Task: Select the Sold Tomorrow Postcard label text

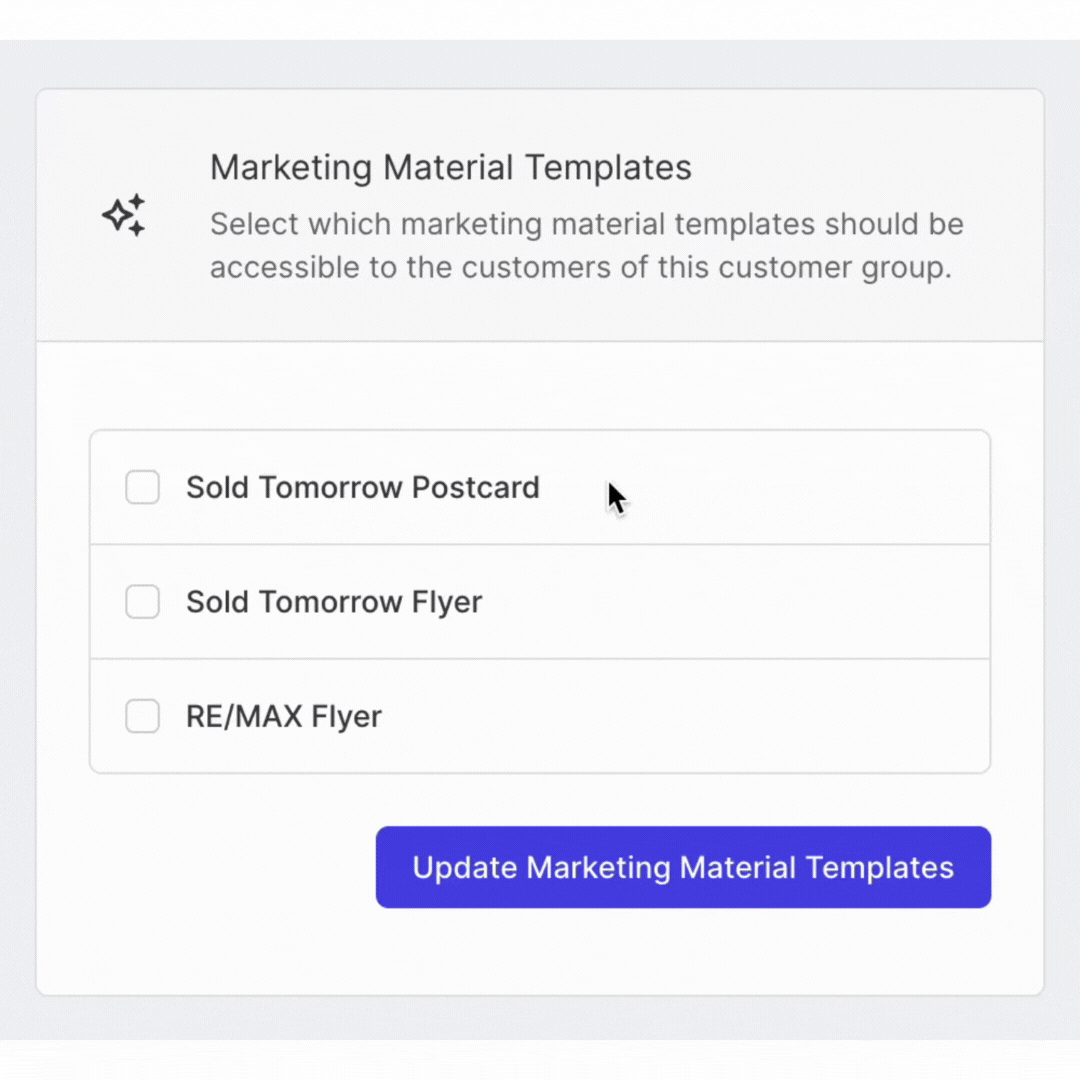Action: [x=363, y=488]
